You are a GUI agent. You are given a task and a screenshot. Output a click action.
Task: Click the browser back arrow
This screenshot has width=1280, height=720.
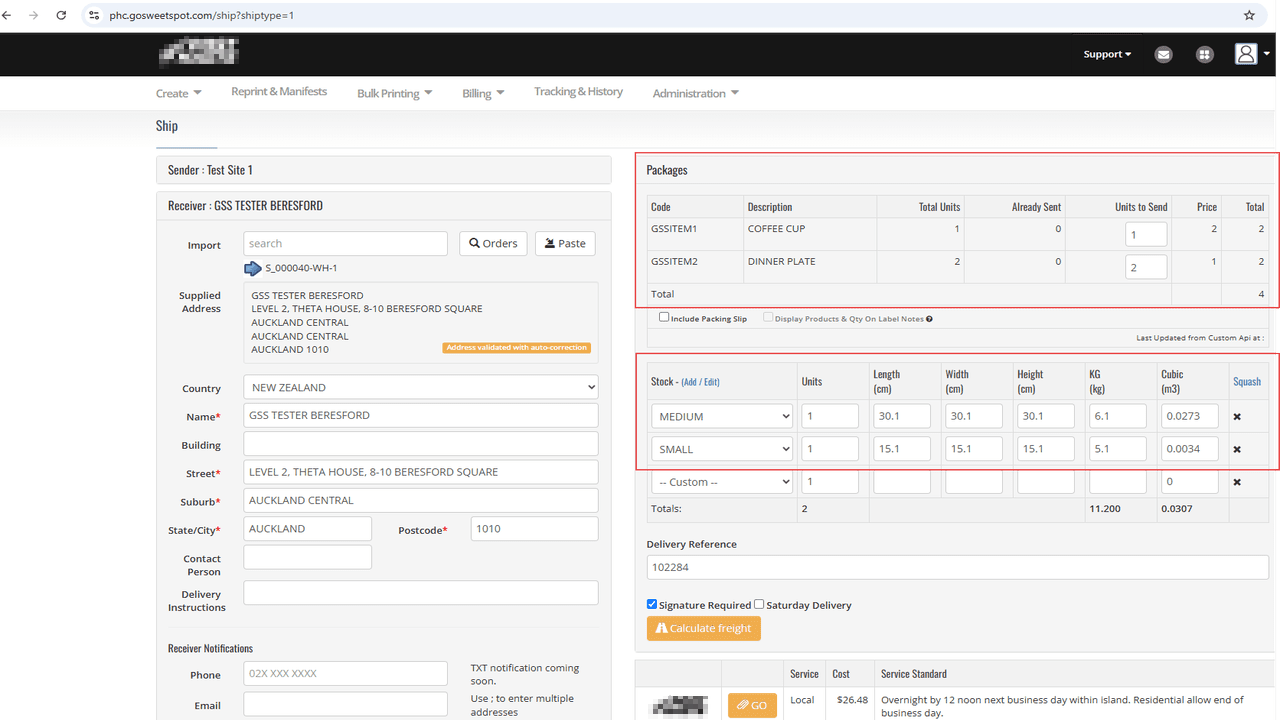coord(8,16)
